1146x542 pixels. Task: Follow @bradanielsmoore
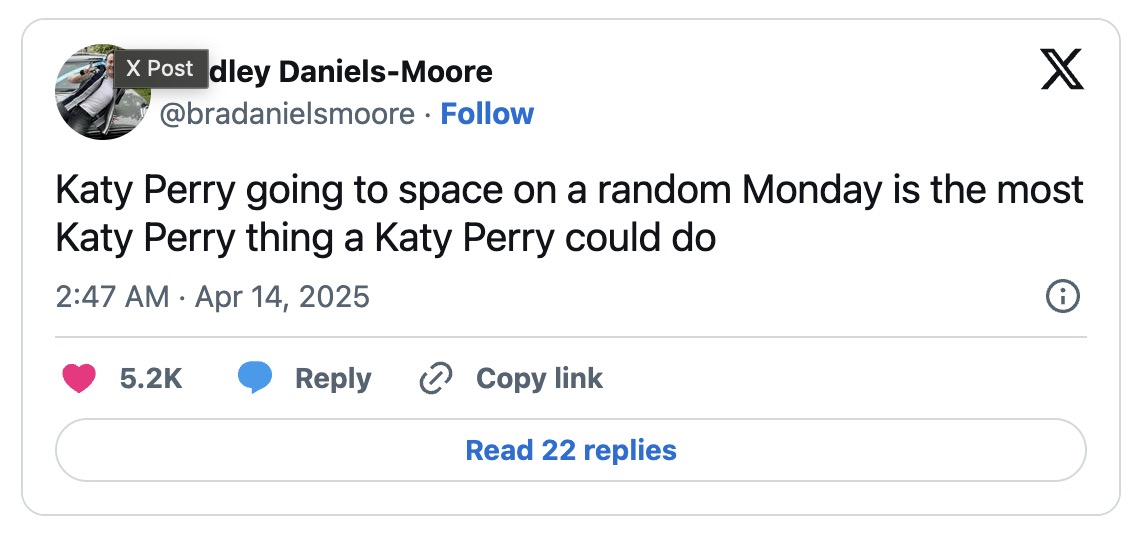click(x=487, y=114)
